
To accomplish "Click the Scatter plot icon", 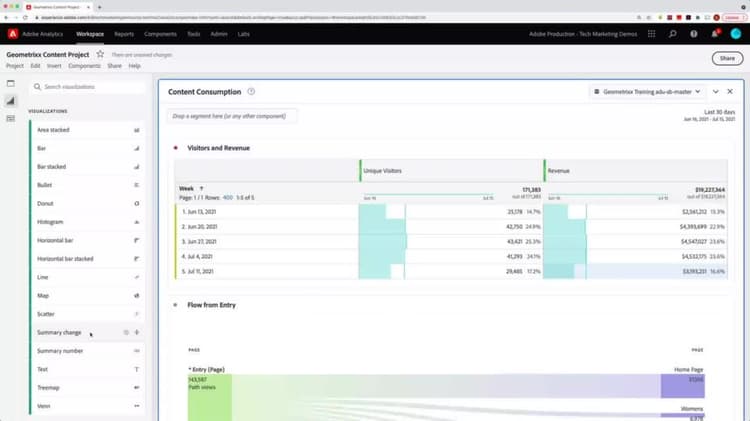I will point(137,314).
